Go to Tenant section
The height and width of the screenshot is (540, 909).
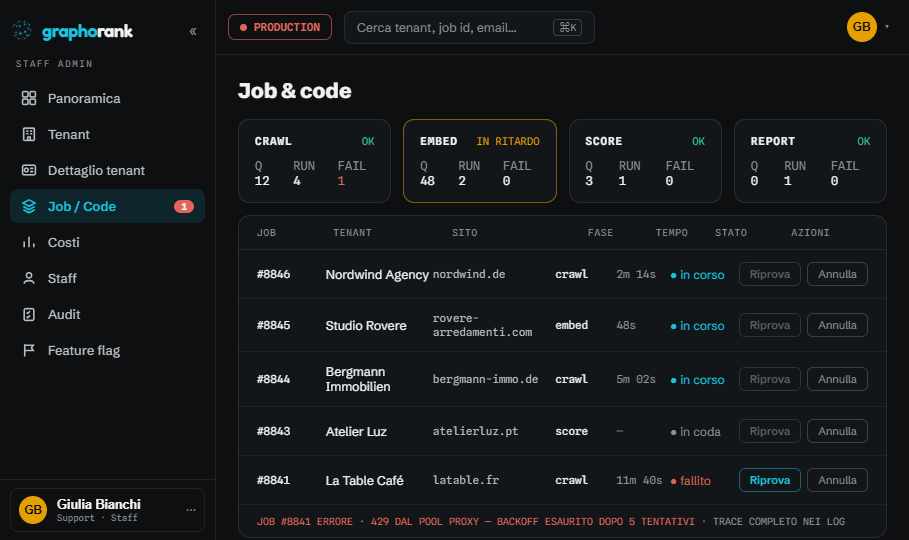tap(107, 135)
